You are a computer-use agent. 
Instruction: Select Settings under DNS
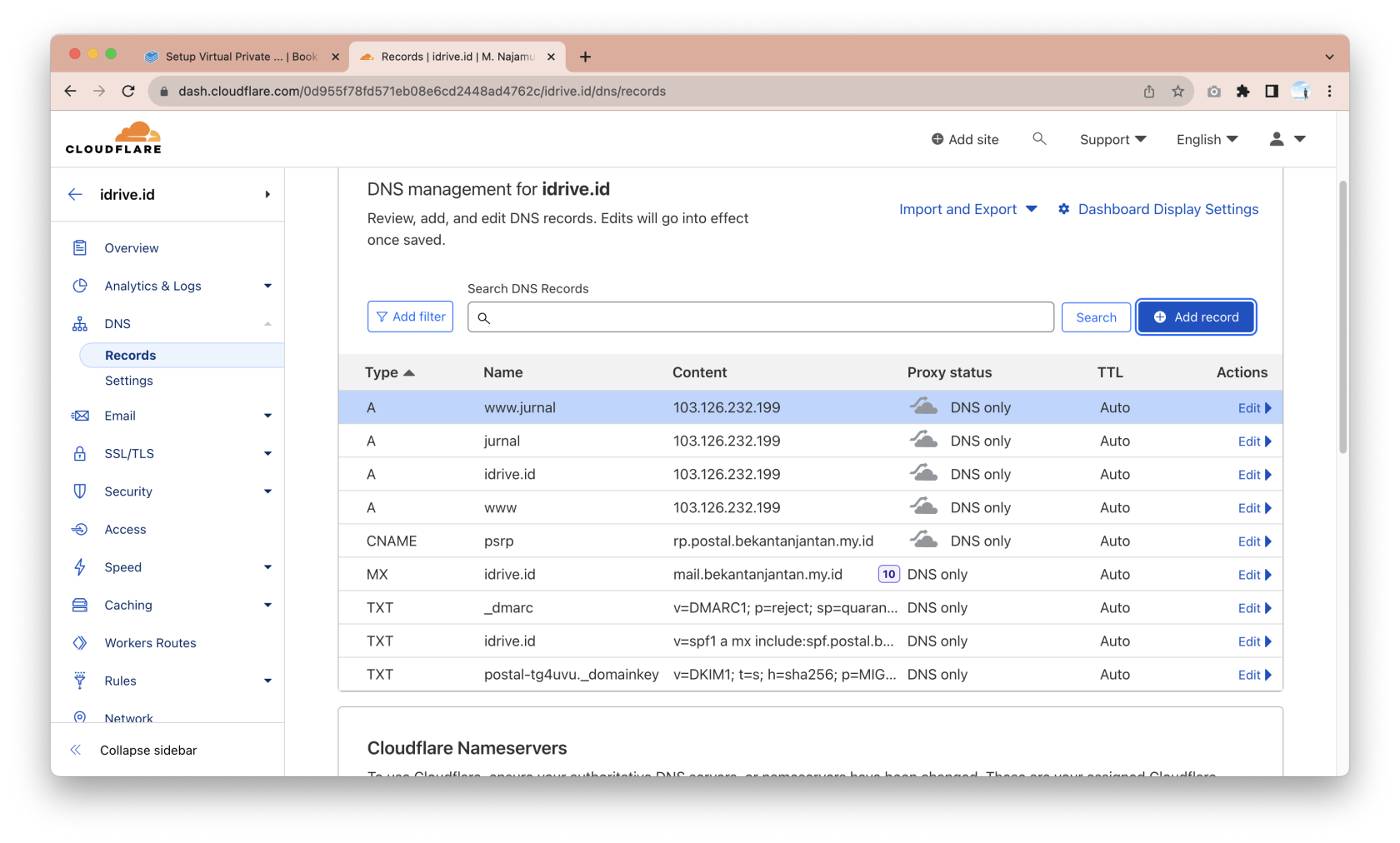tap(129, 381)
